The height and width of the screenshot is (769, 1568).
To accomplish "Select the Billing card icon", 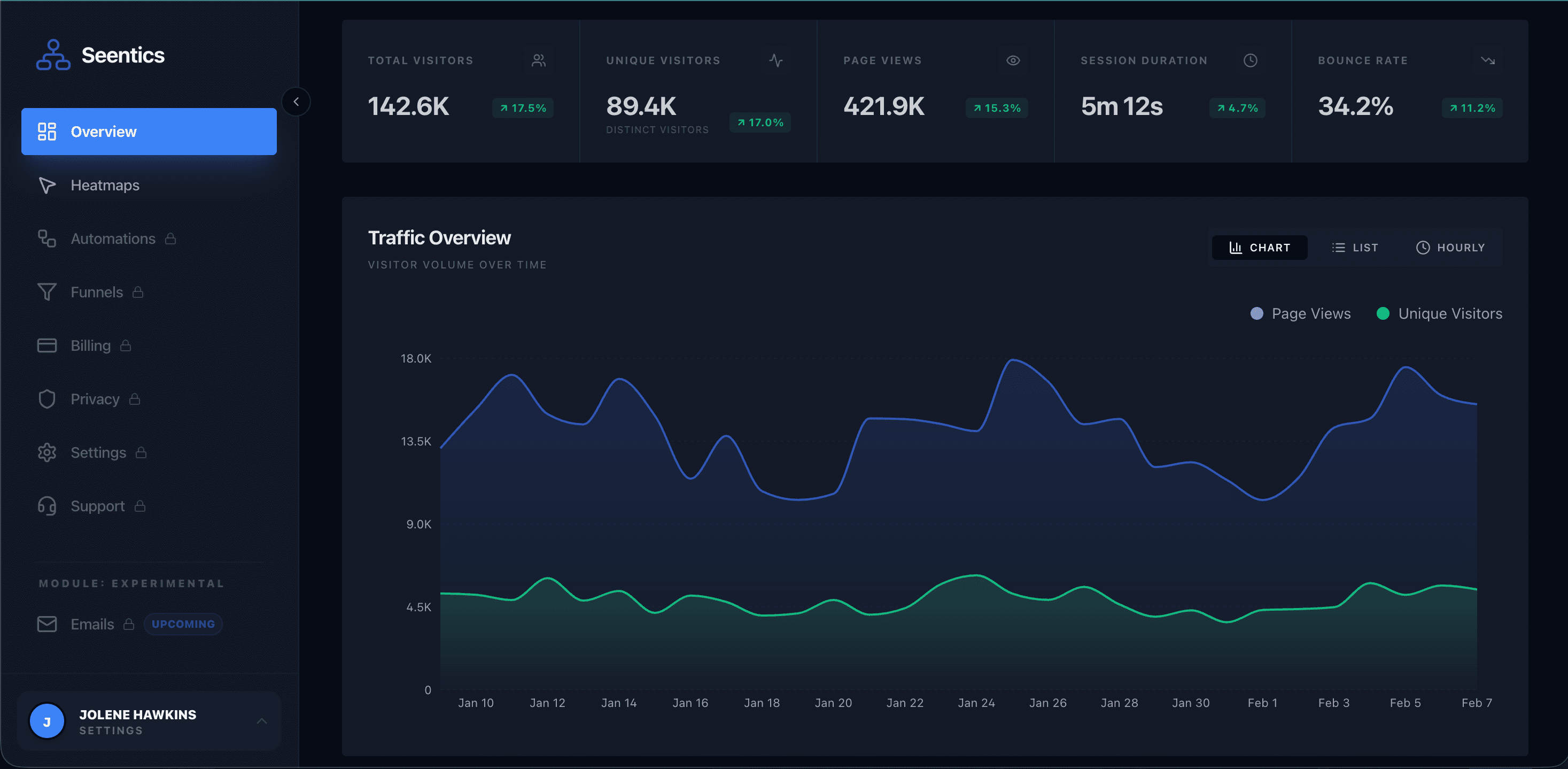I will (47, 345).
